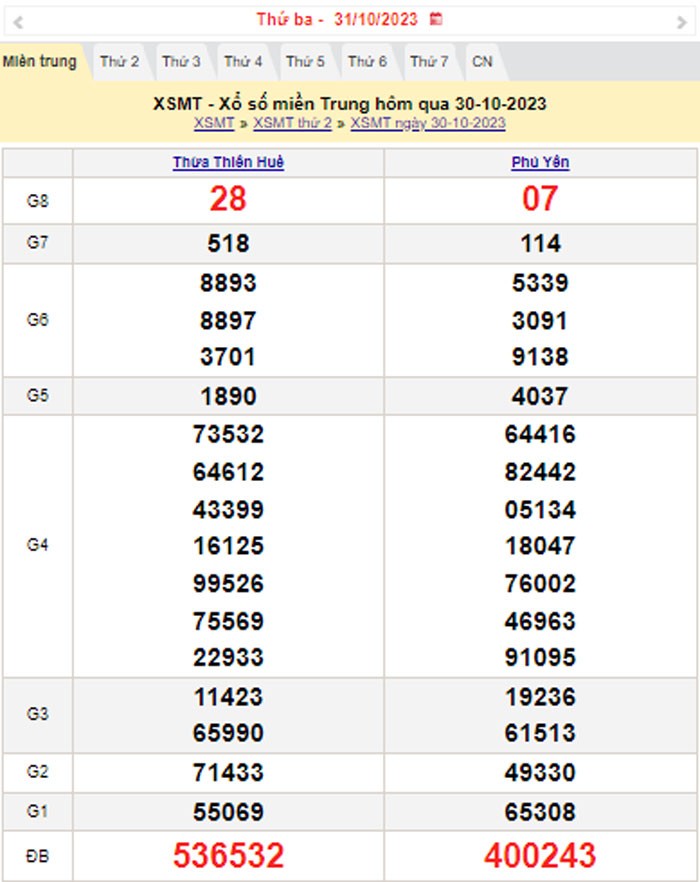Open the calendar date picker icon

pos(436,19)
